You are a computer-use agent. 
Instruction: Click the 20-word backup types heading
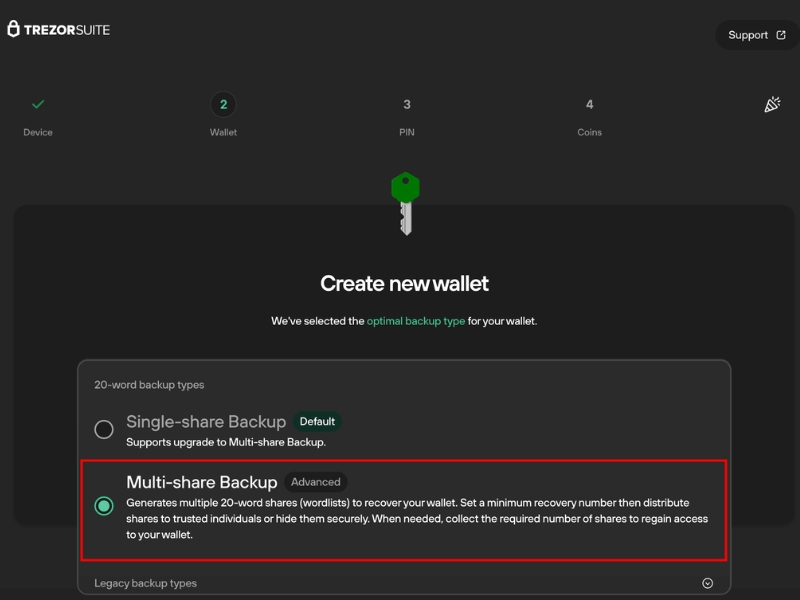tap(149, 385)
